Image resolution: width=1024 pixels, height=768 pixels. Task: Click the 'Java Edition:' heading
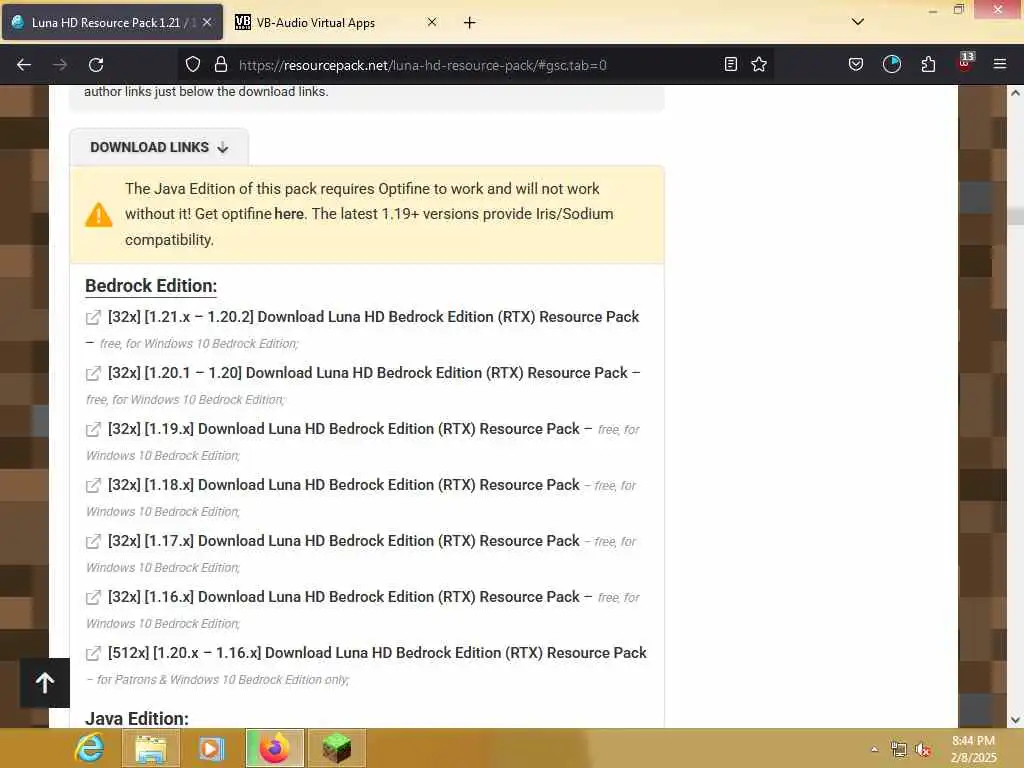(136, 718)
